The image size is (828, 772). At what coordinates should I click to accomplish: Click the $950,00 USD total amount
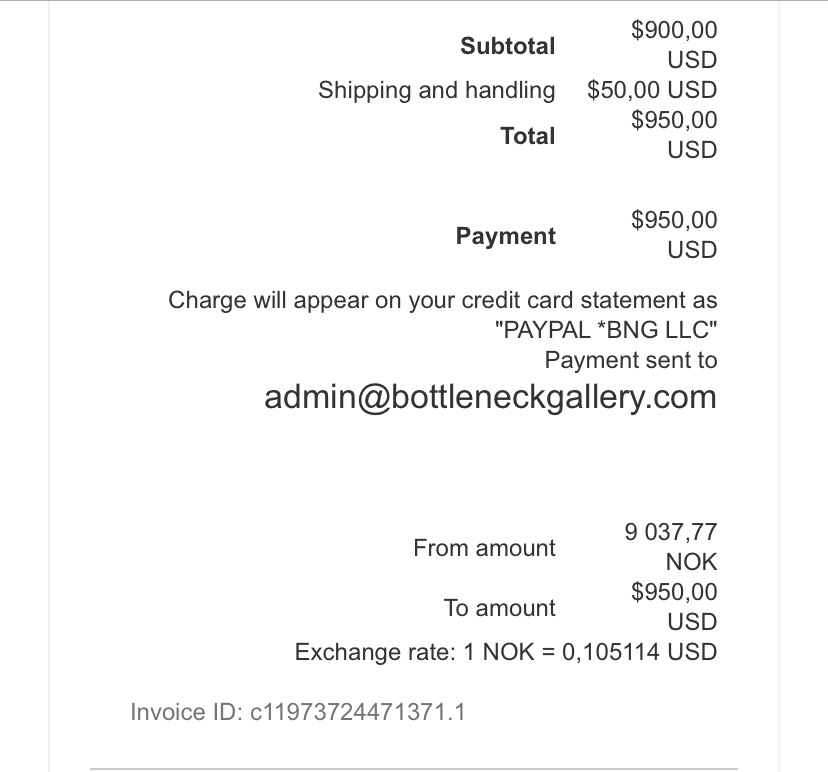(674, 135)
